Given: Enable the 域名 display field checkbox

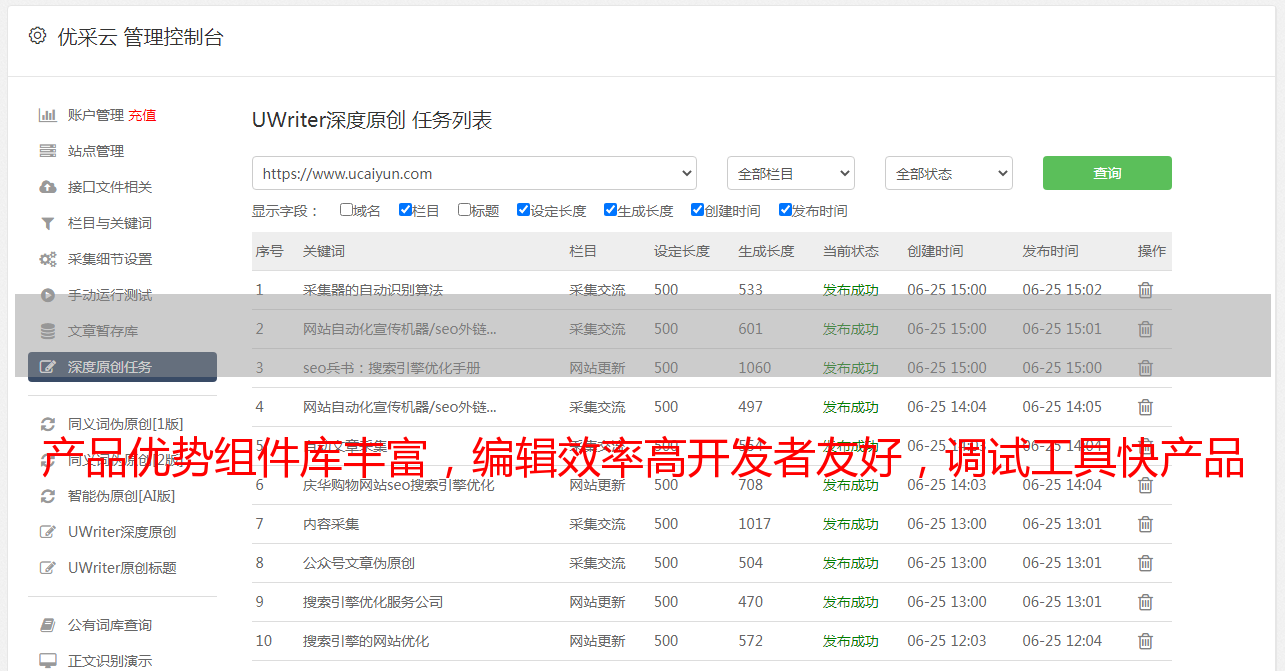Looking at the screenshot, I should click(x=346, y=210).
